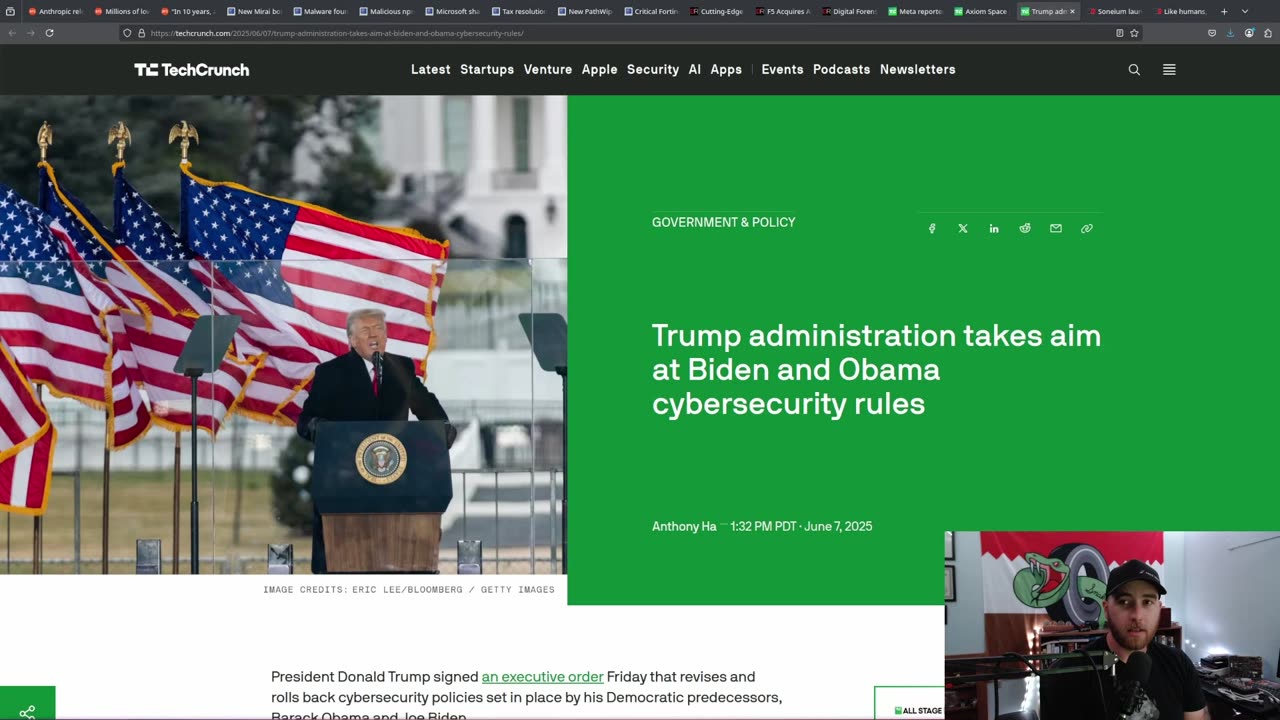
Task: Reload the page in the browser
Action: pos(49,33)
